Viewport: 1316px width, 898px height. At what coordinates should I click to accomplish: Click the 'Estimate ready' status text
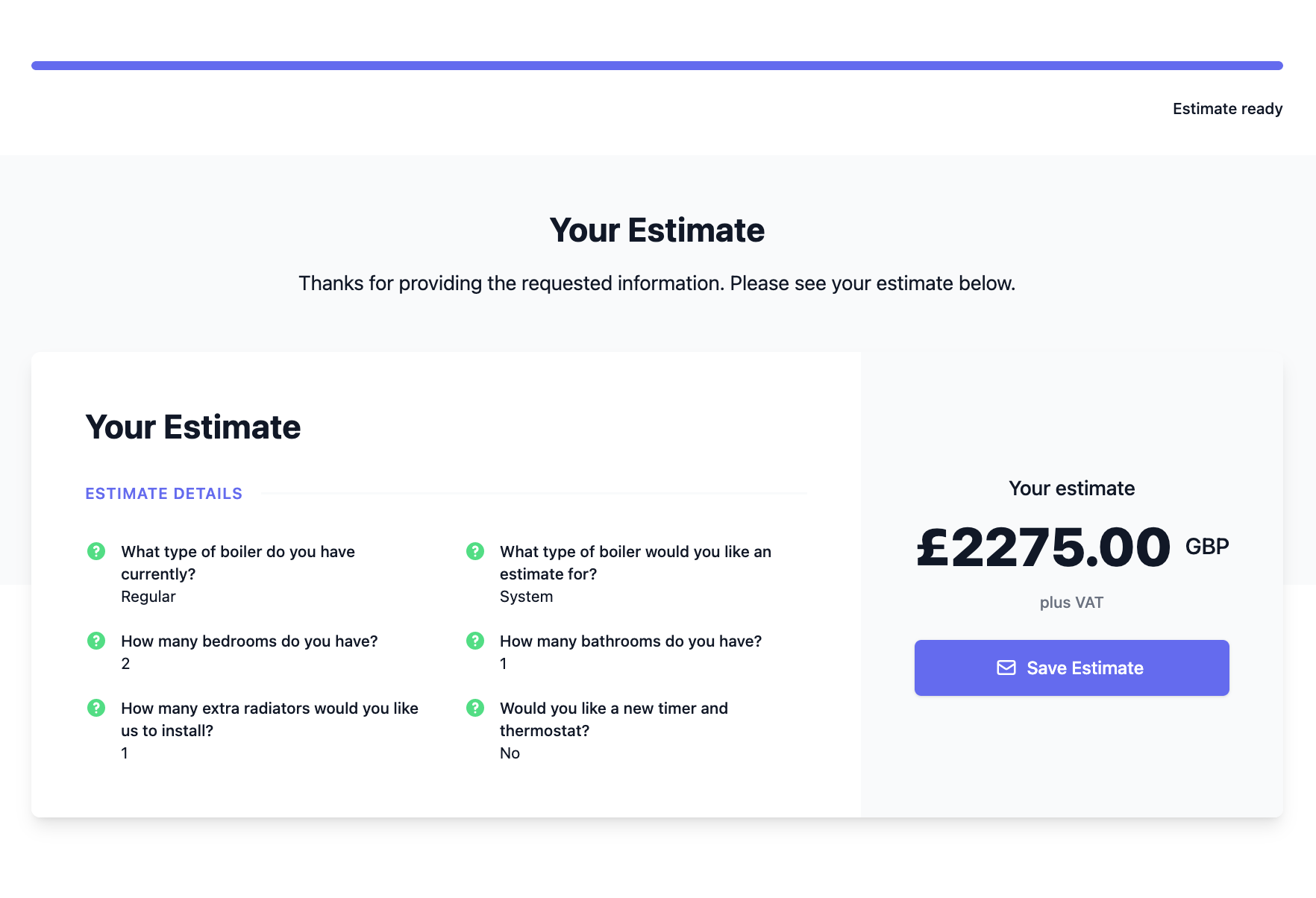pos(1227,109)
